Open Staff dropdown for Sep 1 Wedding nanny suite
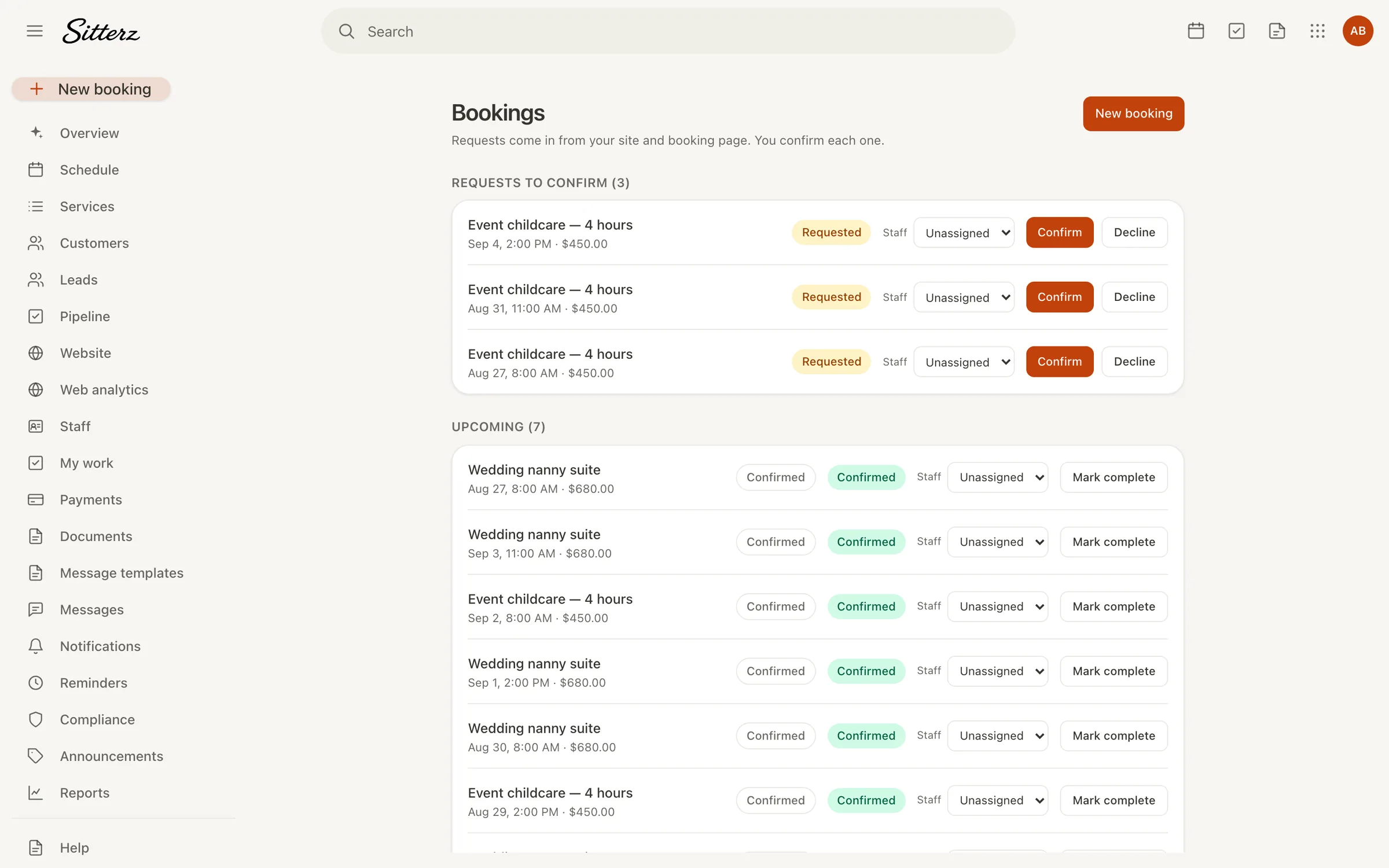Image resolution: width=1389 pixels, height=868 pixels. point(998,671)
